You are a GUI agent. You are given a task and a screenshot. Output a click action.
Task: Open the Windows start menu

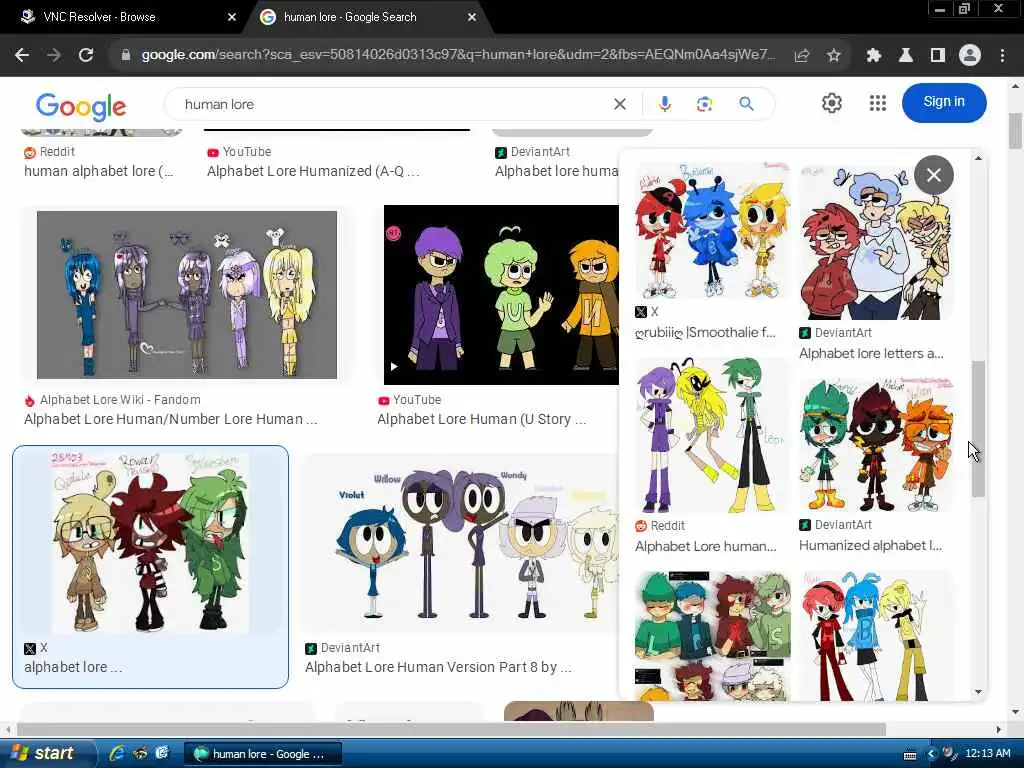pyautogui.click(x=46, y=754)
